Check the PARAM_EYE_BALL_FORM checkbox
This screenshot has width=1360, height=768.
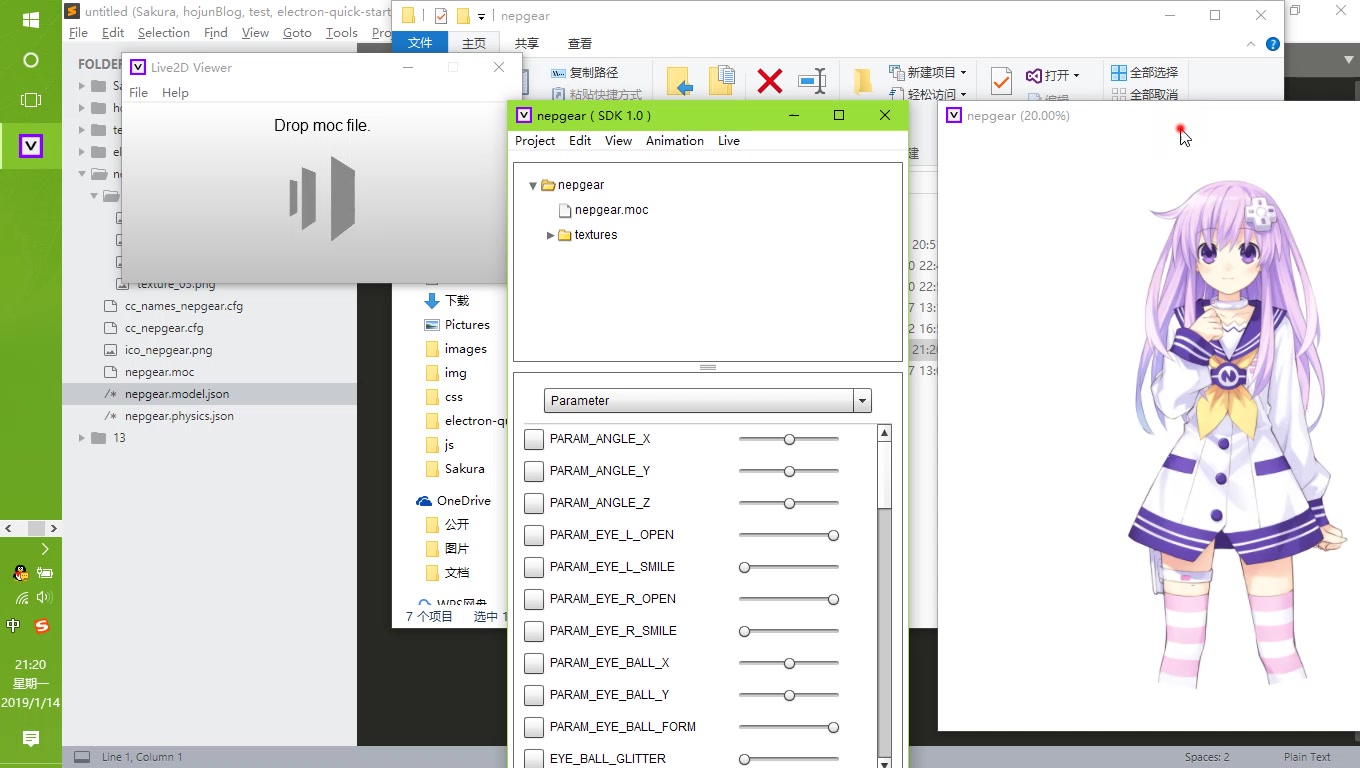coord(534,727)
